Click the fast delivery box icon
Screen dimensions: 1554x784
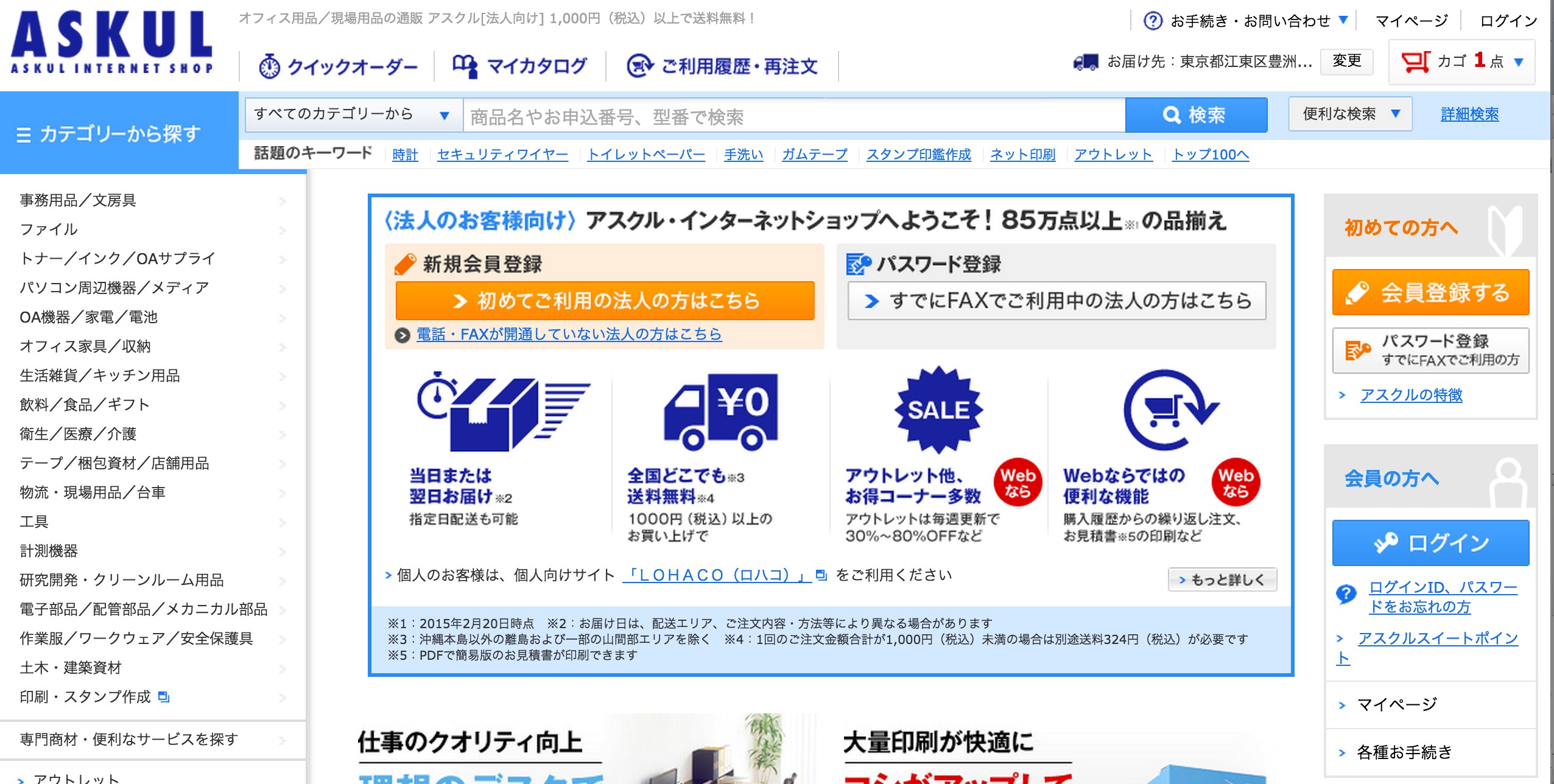pyautogui.click(x=503, y=411)
